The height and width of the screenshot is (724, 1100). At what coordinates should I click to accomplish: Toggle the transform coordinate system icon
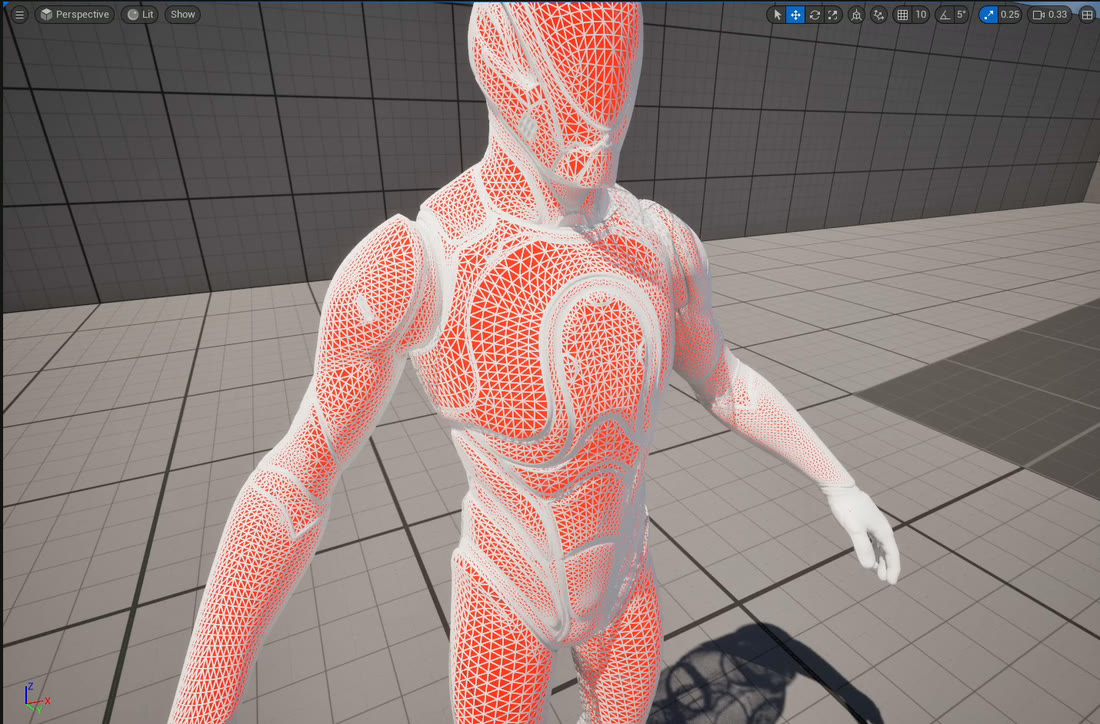coord(856,14)
